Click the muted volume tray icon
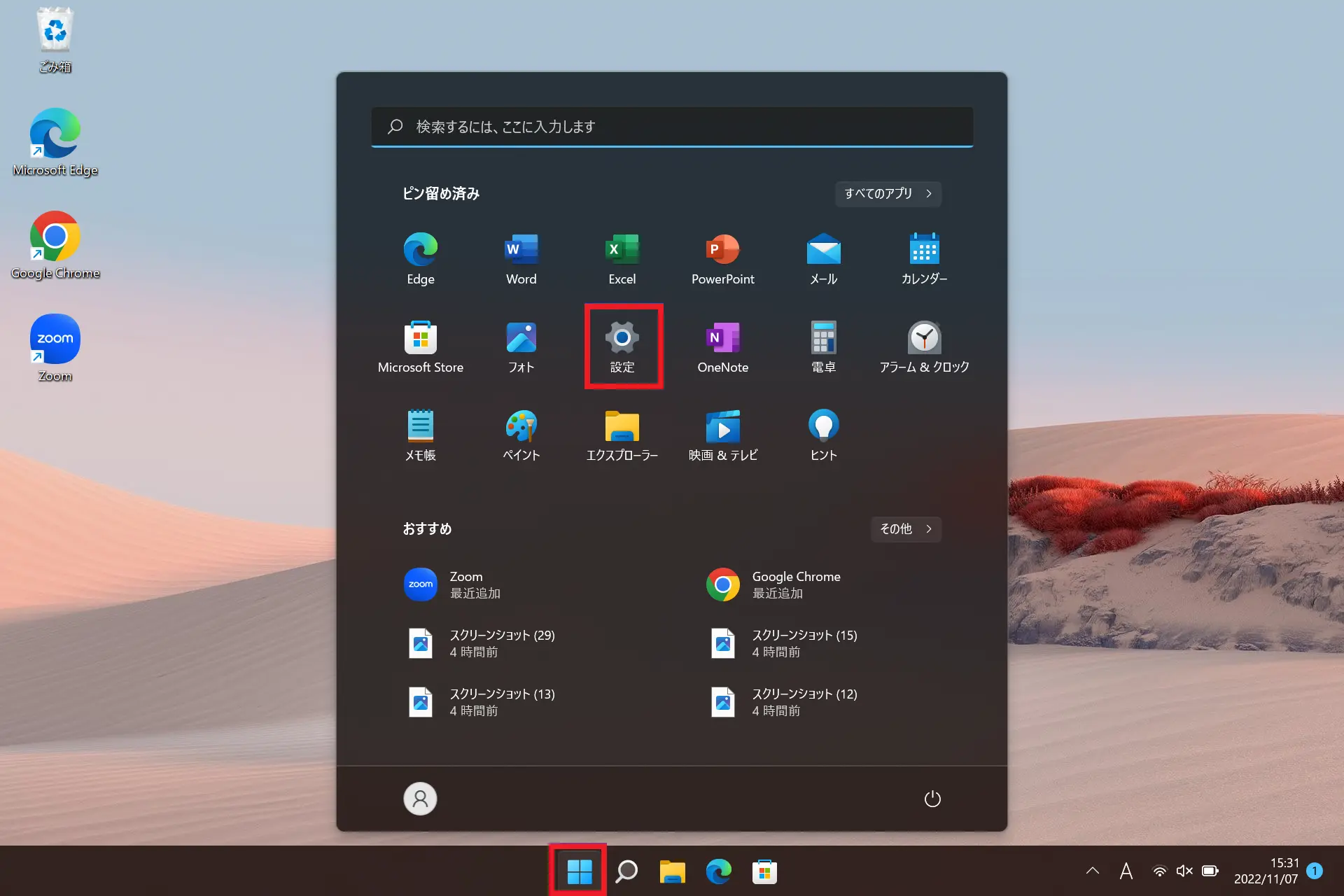 (1184, 871)
